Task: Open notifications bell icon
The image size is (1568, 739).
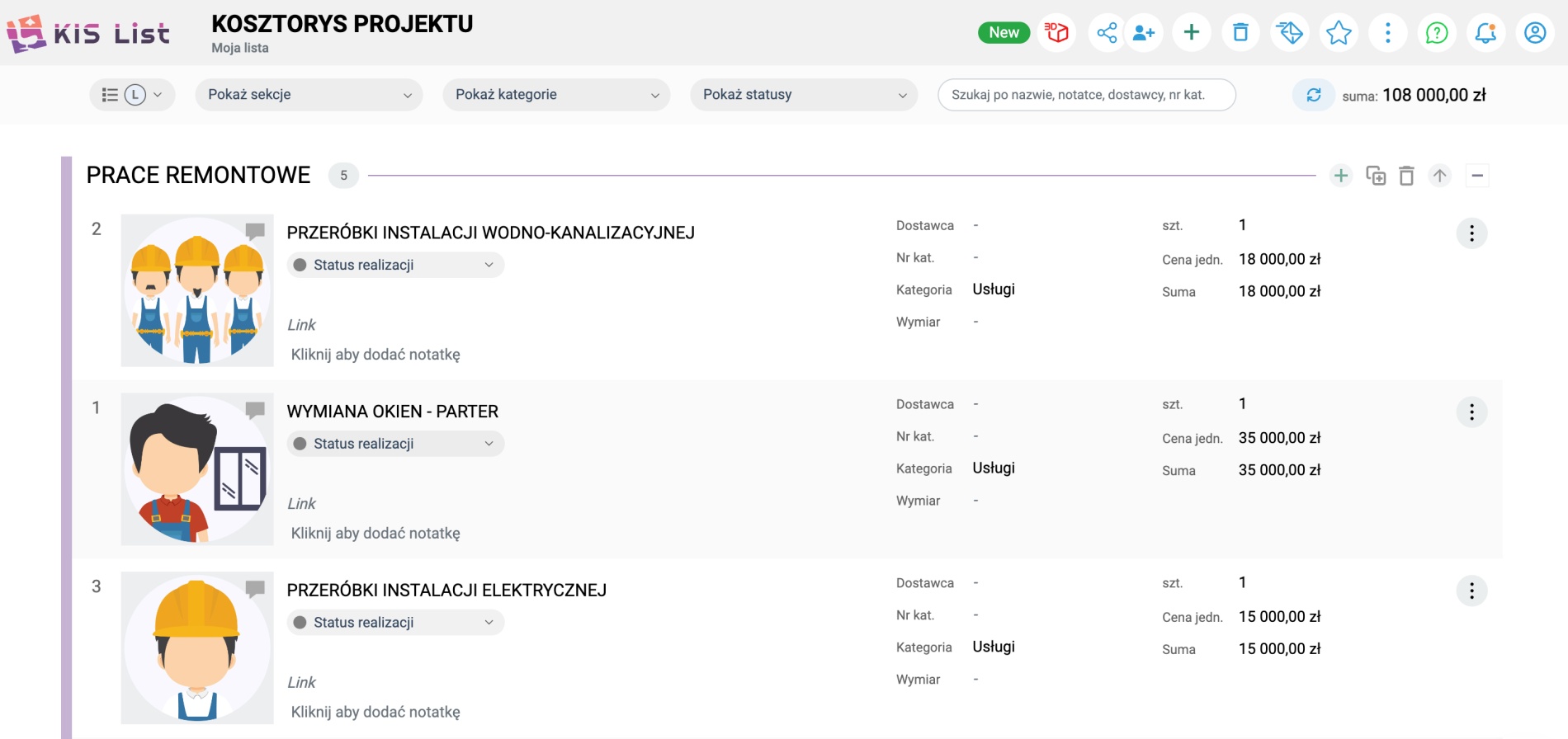Action: click(1486, 32)
